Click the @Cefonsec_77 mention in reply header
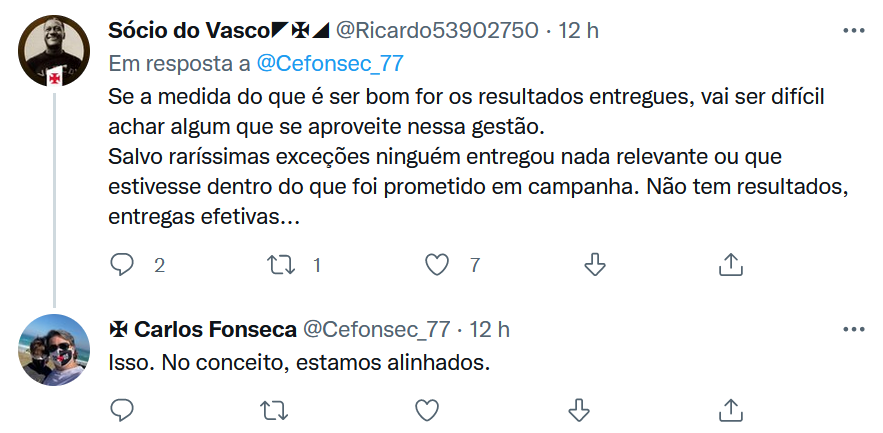Screen dimensions: 883x433 pyautogui.click(x=330, y=63)
